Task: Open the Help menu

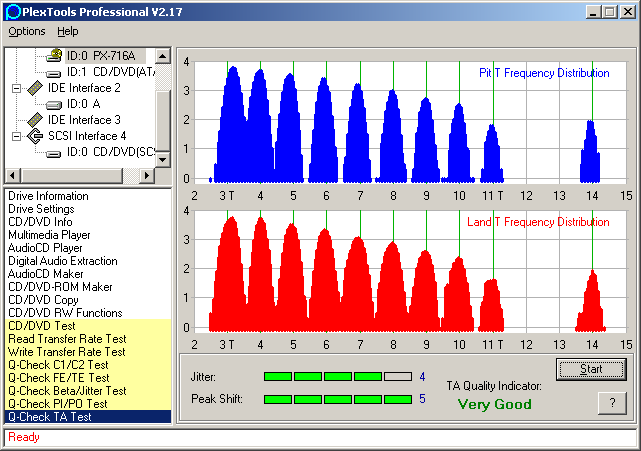Action: [67, 32]
